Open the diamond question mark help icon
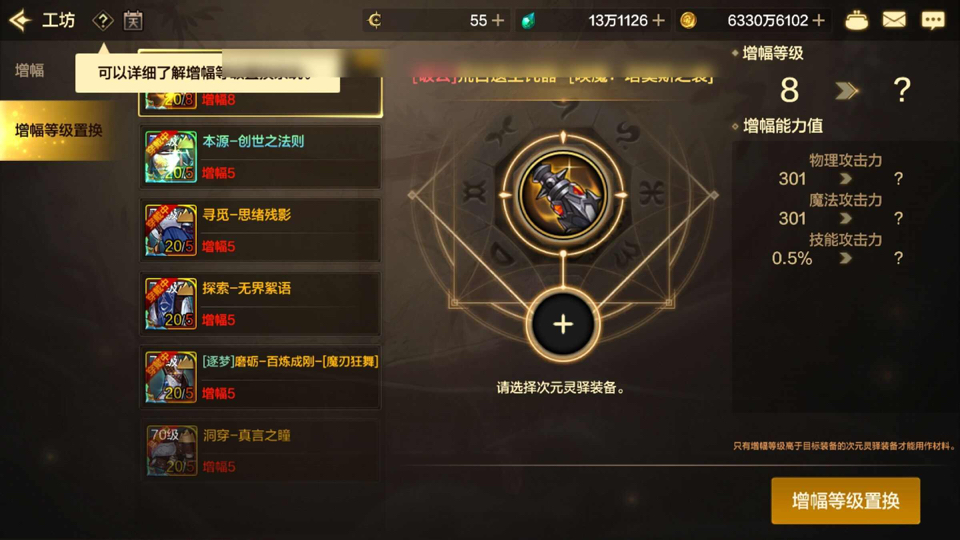This screenshot has width=960, height=540. coord(103,21)
